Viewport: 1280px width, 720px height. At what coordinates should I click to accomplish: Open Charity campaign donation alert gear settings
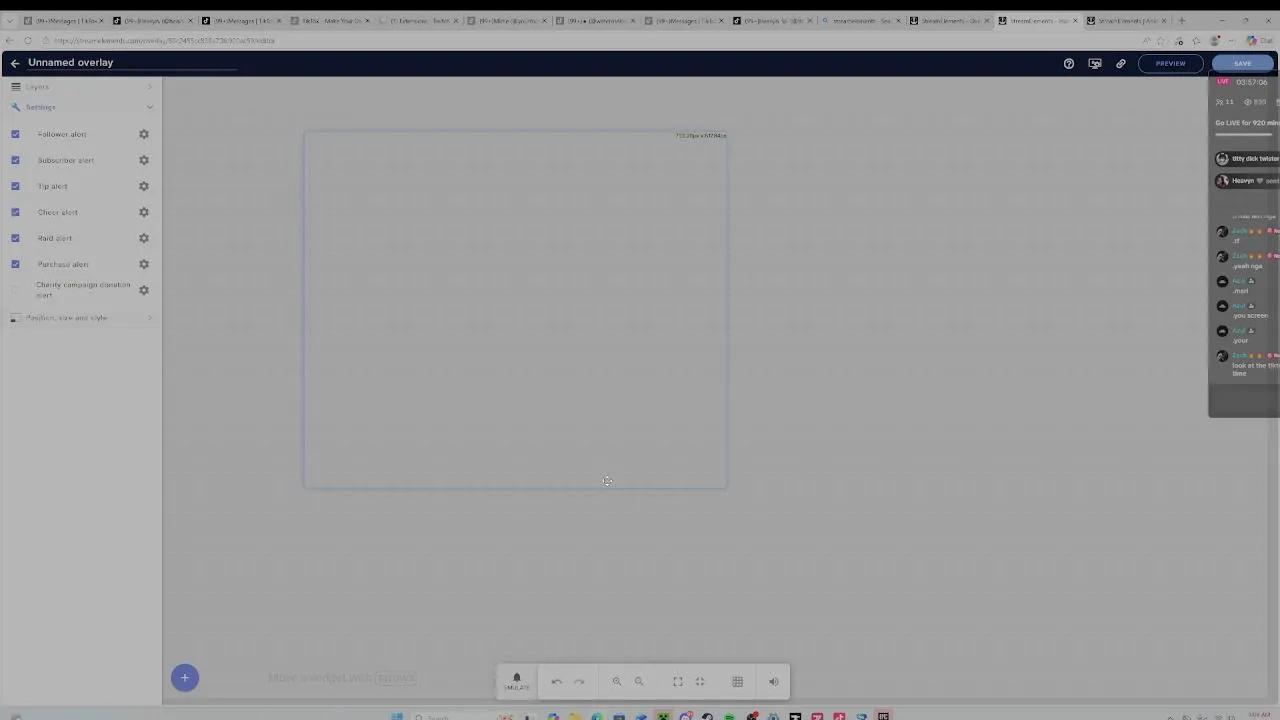[144, 290]
